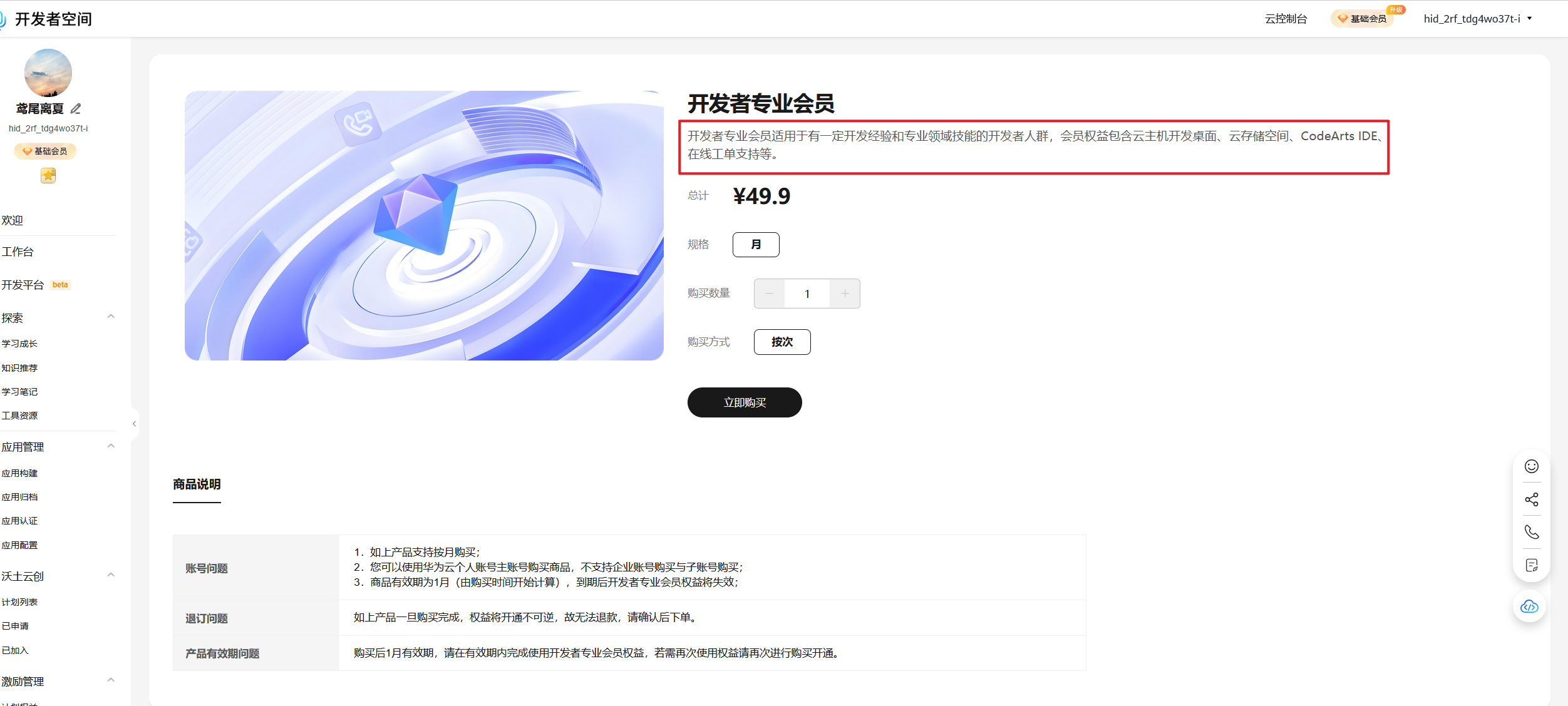Click the phone contact icon

click(1531, 532)
